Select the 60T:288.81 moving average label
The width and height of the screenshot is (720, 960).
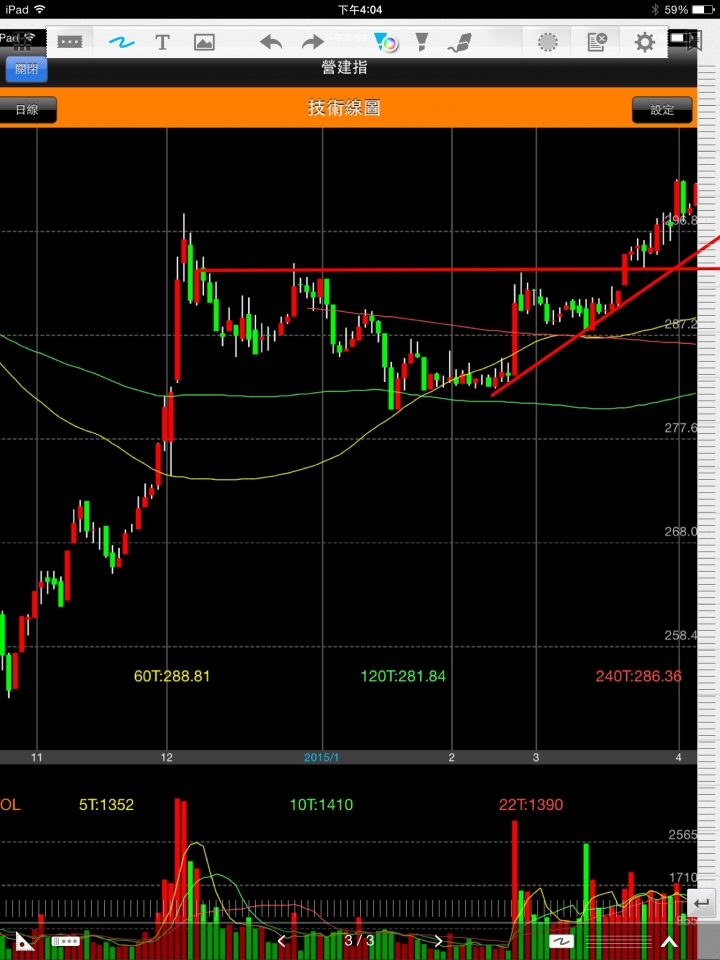[172, 676]
